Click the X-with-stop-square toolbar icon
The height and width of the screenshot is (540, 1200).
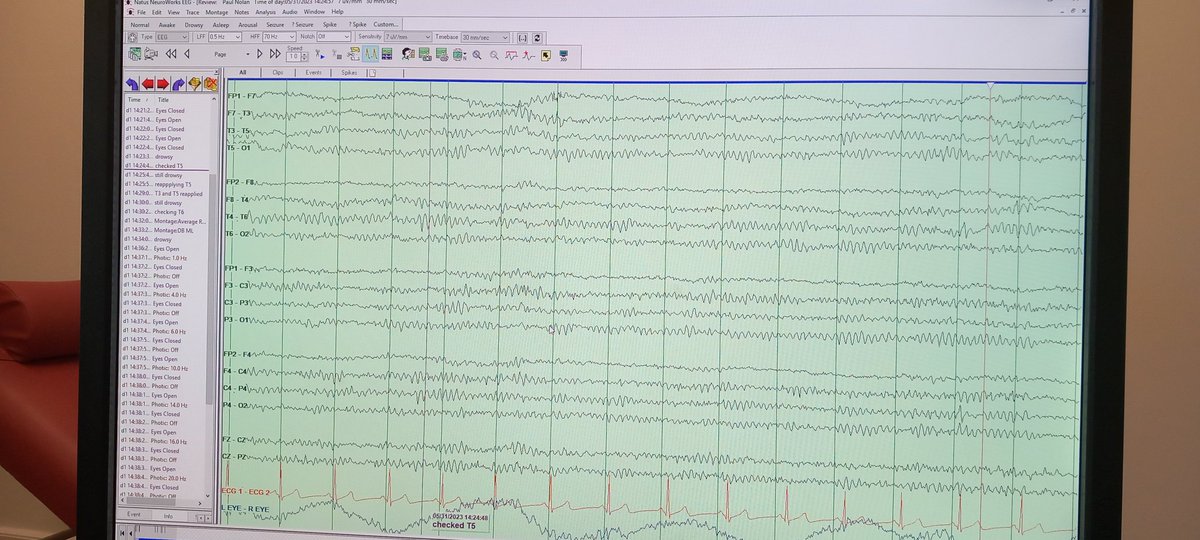point(337,54)
